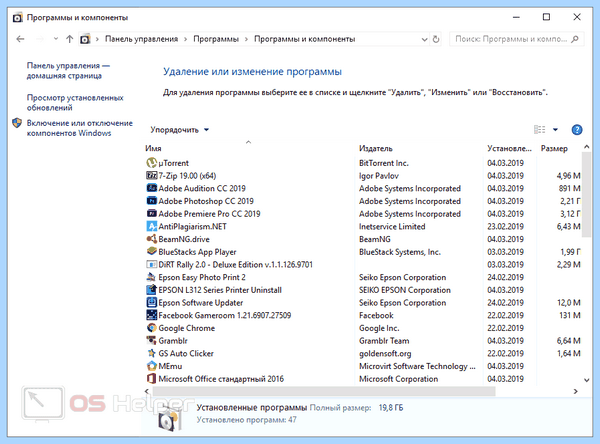Select the Facebook publisher cell
Viewport: 600px width, 444px height.
point(376,315)
